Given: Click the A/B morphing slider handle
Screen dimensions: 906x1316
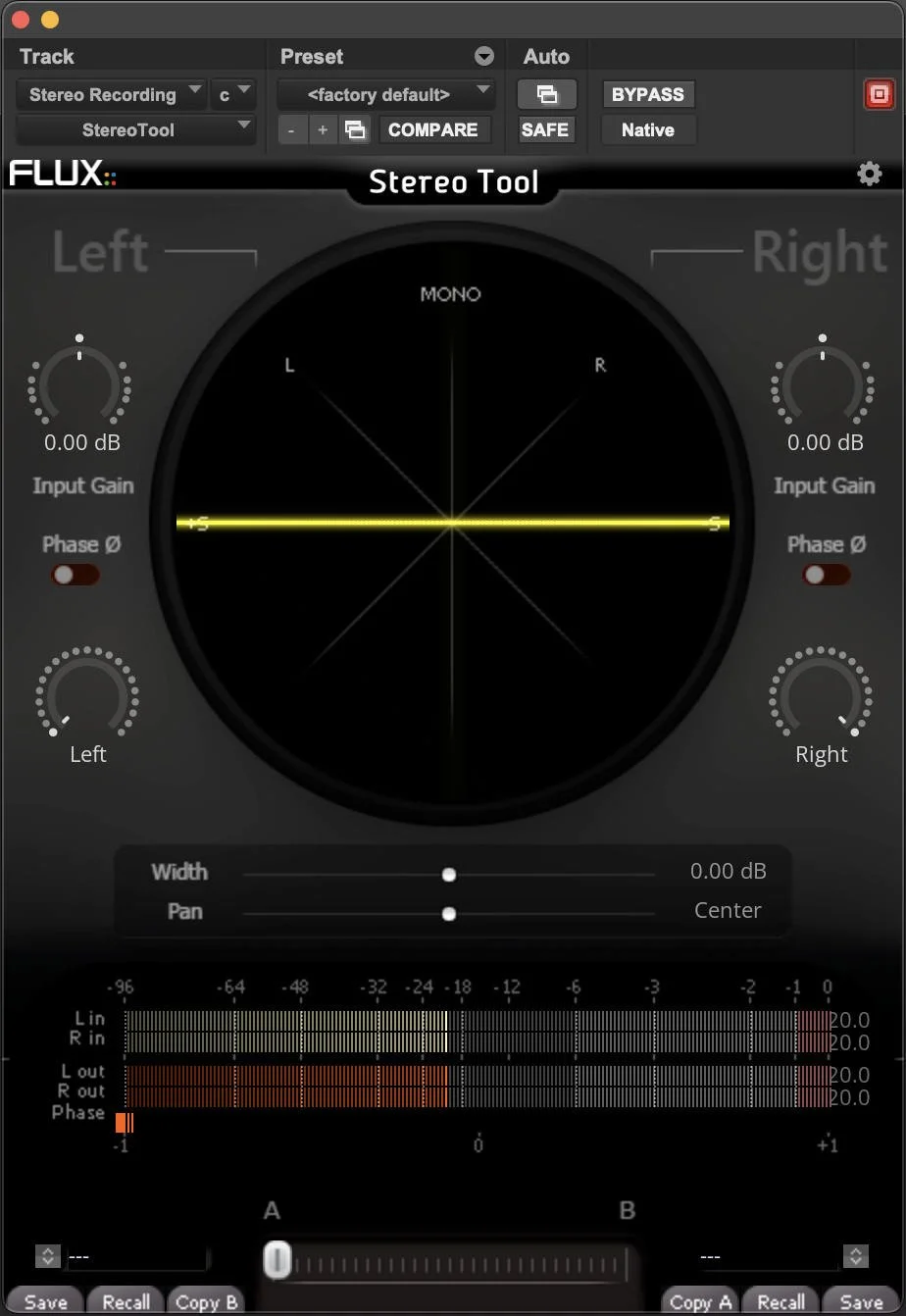Looking at the screenshot, I should pyautogui.click(x=277, y=1259).
